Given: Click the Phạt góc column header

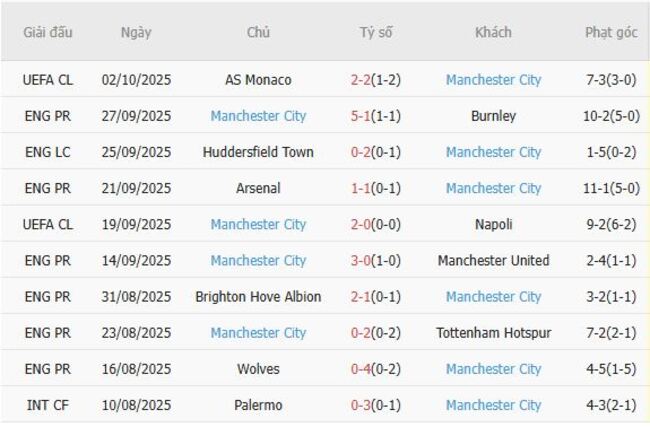Looking at the screenshot, I should [x=610, y=32].
